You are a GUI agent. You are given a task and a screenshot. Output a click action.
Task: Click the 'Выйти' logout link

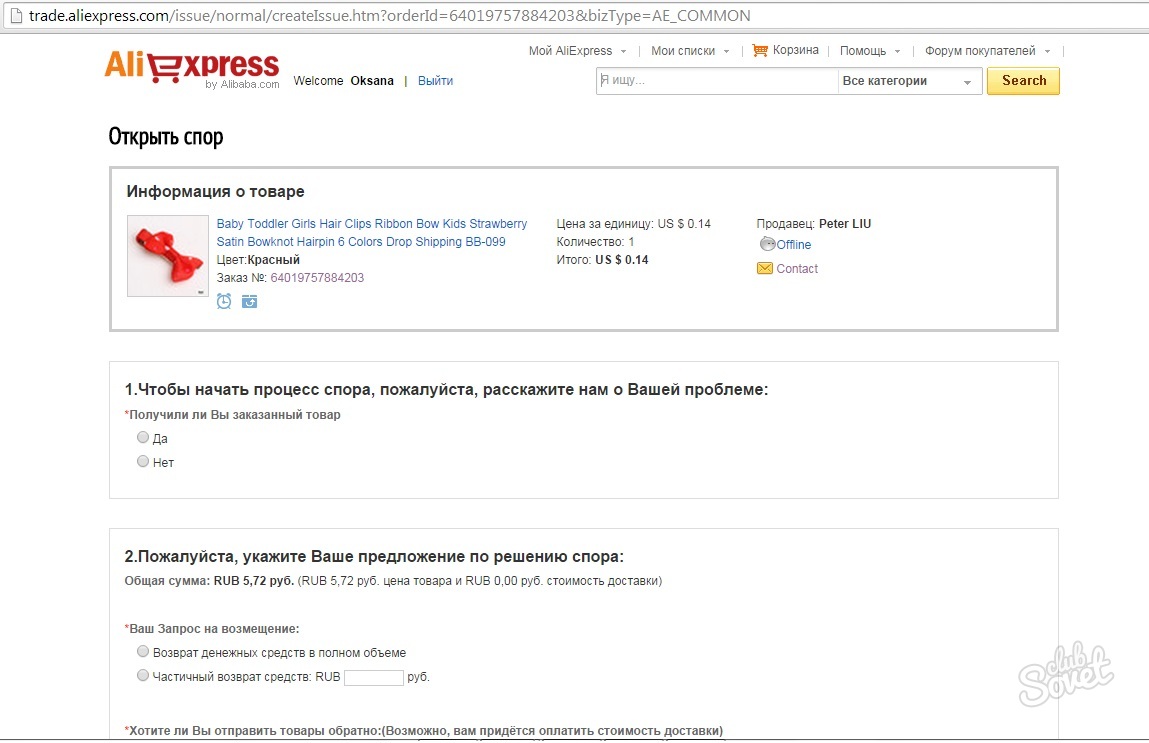435,81
